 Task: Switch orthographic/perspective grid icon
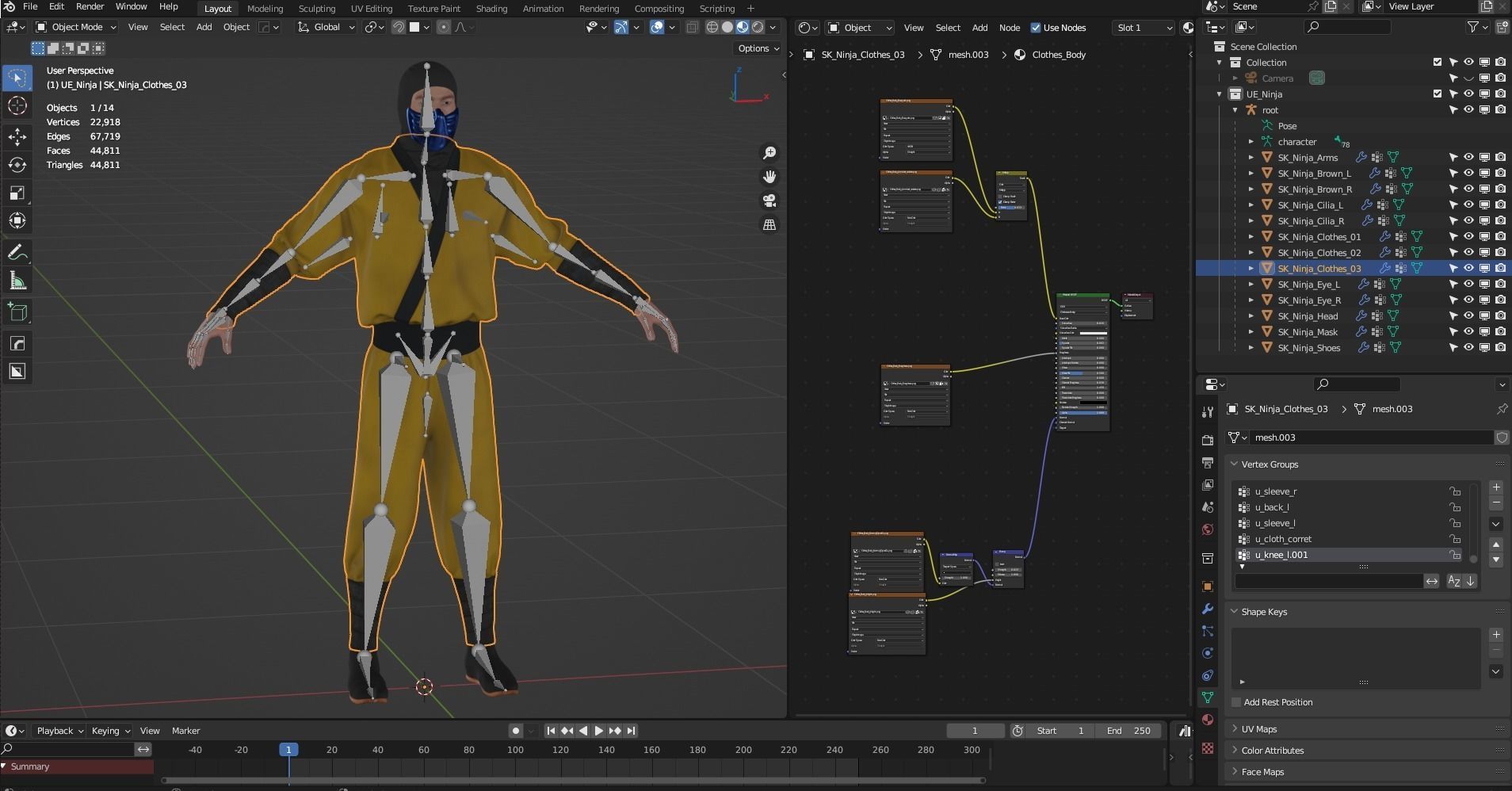pos(769,224)
